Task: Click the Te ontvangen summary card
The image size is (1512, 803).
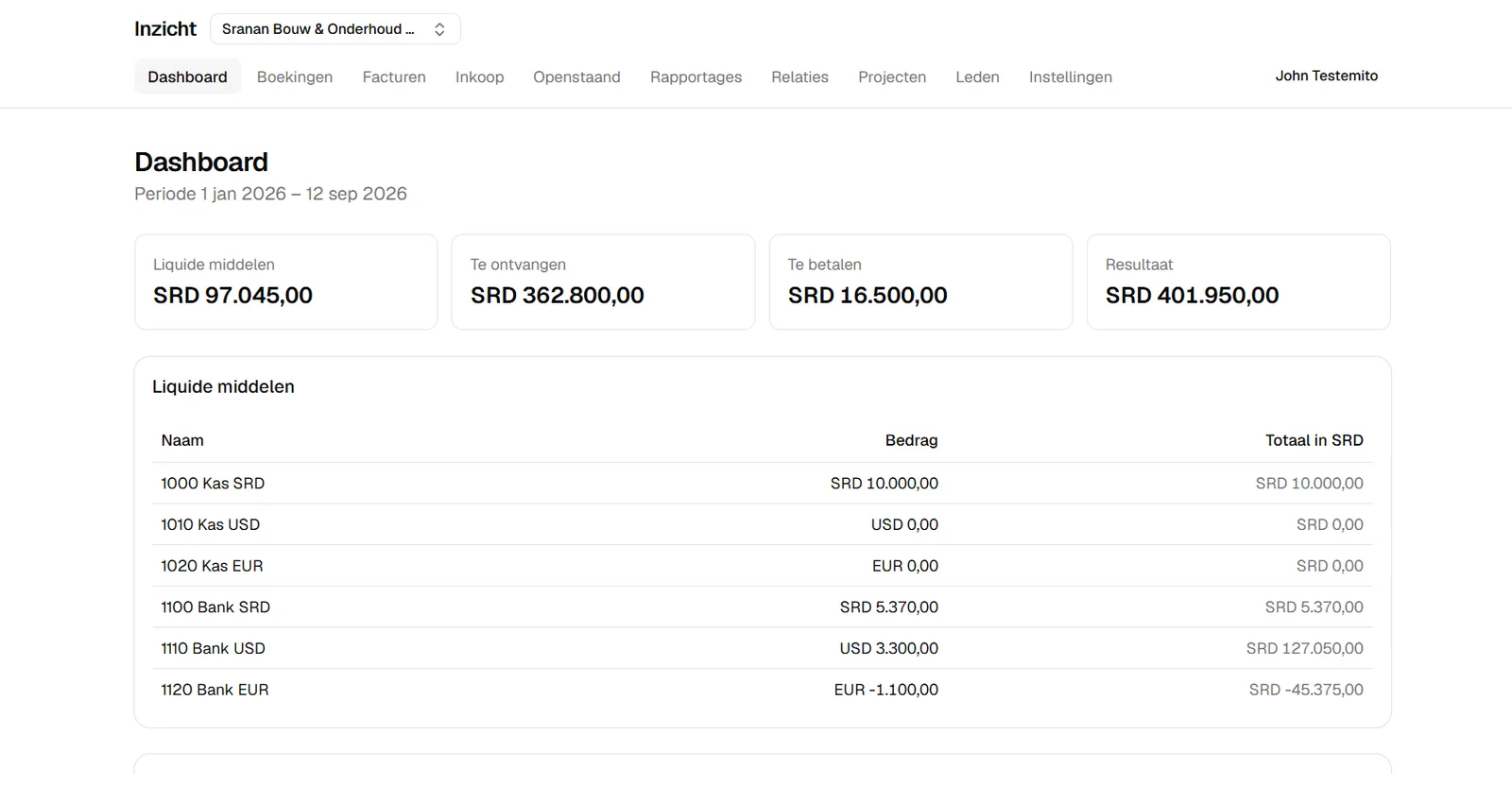Action: coord(603,282)
